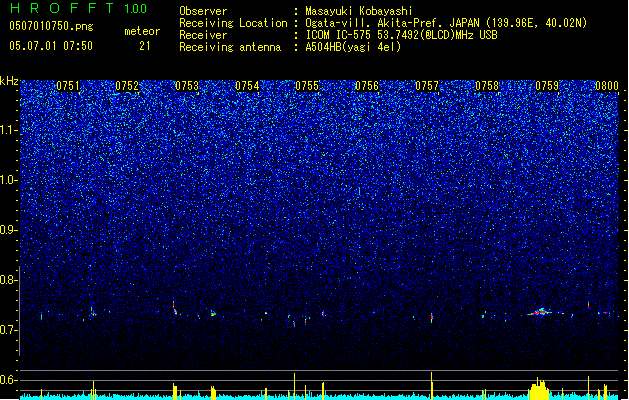
Task: Click the Receiving Location label
Action: coord(233,23)
